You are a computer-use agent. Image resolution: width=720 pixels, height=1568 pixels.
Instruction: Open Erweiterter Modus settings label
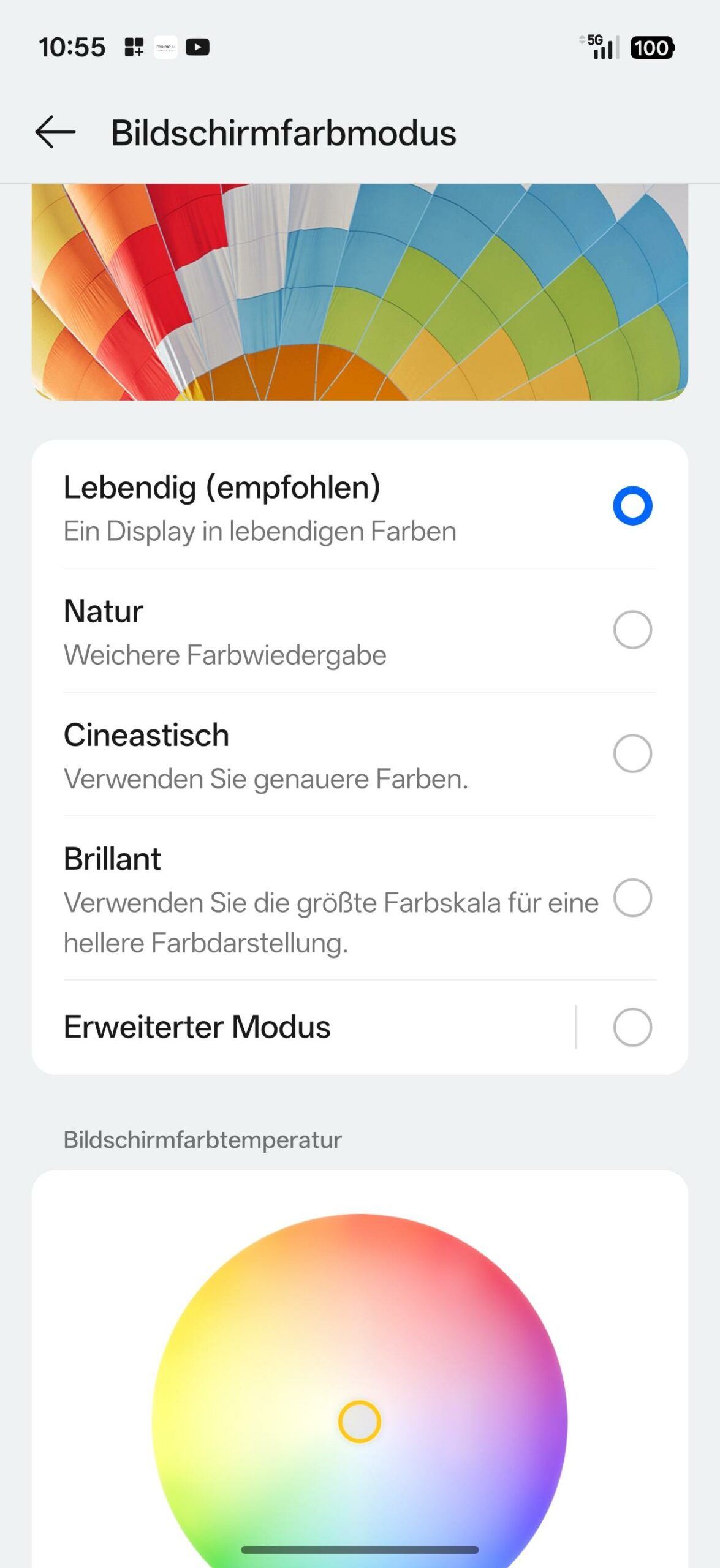click(x=197, y=1027)
